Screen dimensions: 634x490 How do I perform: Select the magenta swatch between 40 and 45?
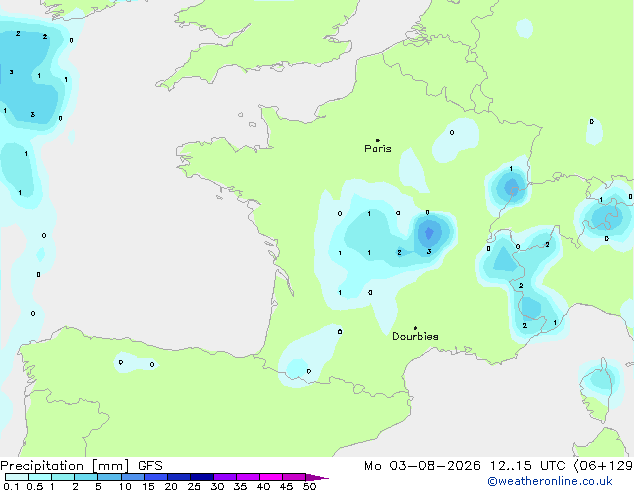coord(271,477)
